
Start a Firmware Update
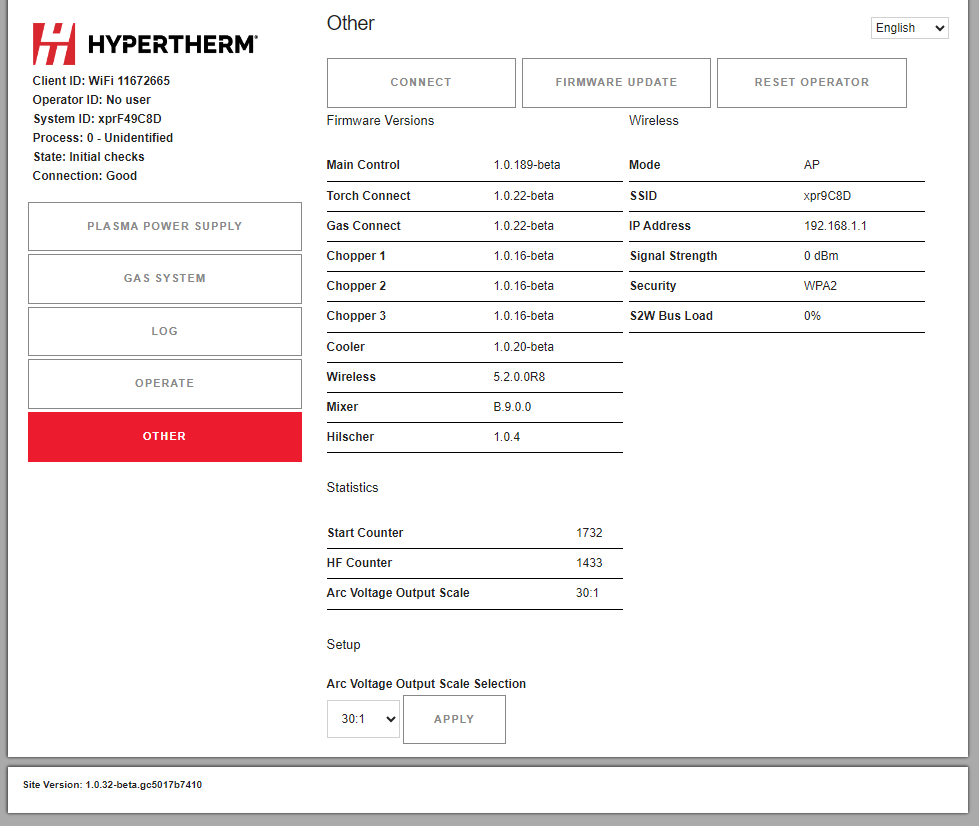click(x=616, y=82)
